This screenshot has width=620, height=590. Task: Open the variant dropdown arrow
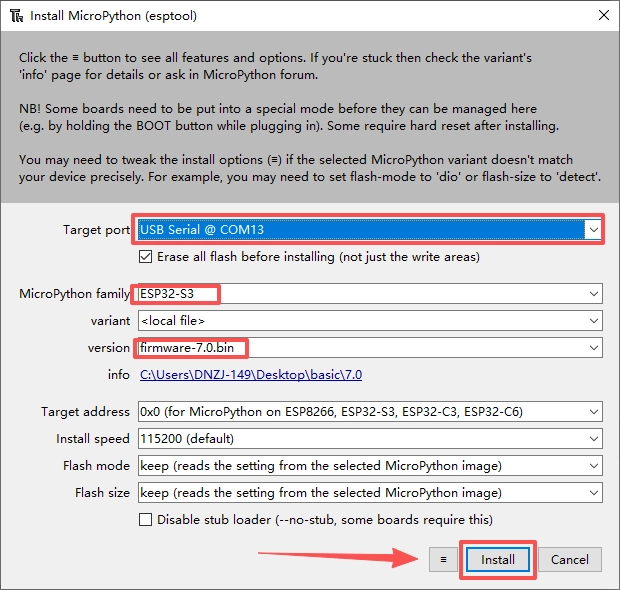tap(594, 321)
